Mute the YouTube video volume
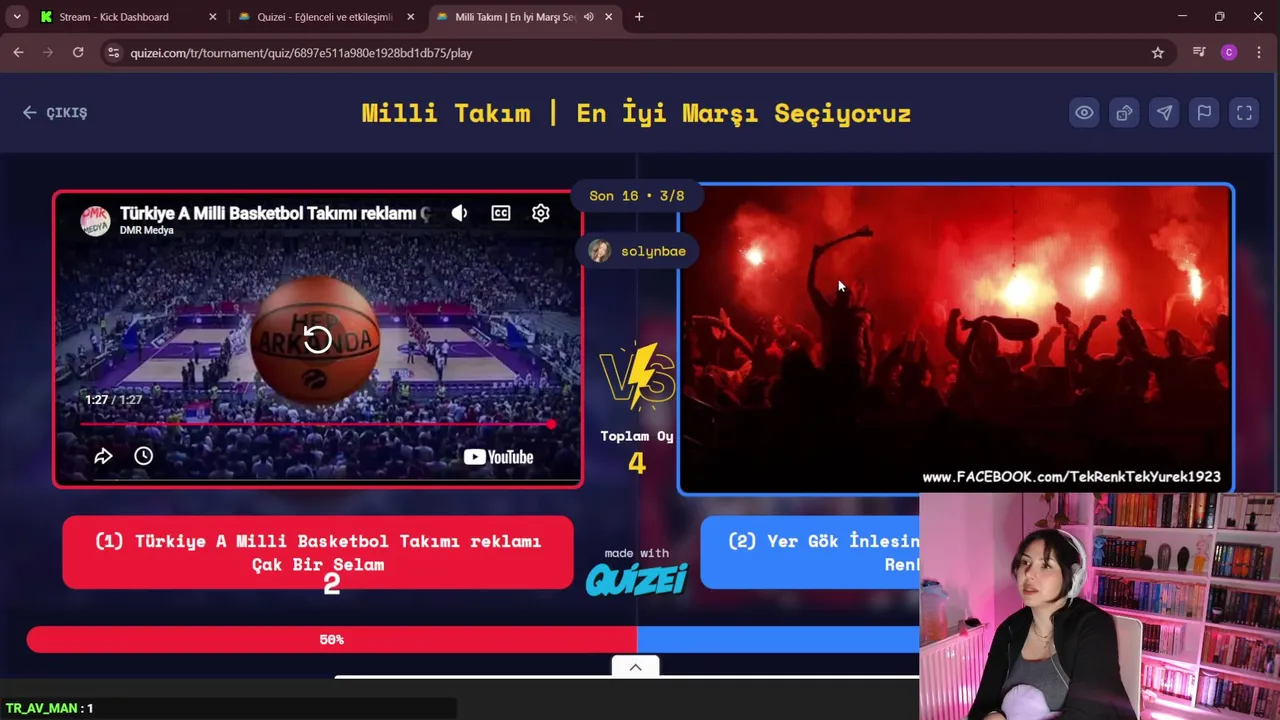Screen dimensions: 1280x720 click(x=459, y=213)
